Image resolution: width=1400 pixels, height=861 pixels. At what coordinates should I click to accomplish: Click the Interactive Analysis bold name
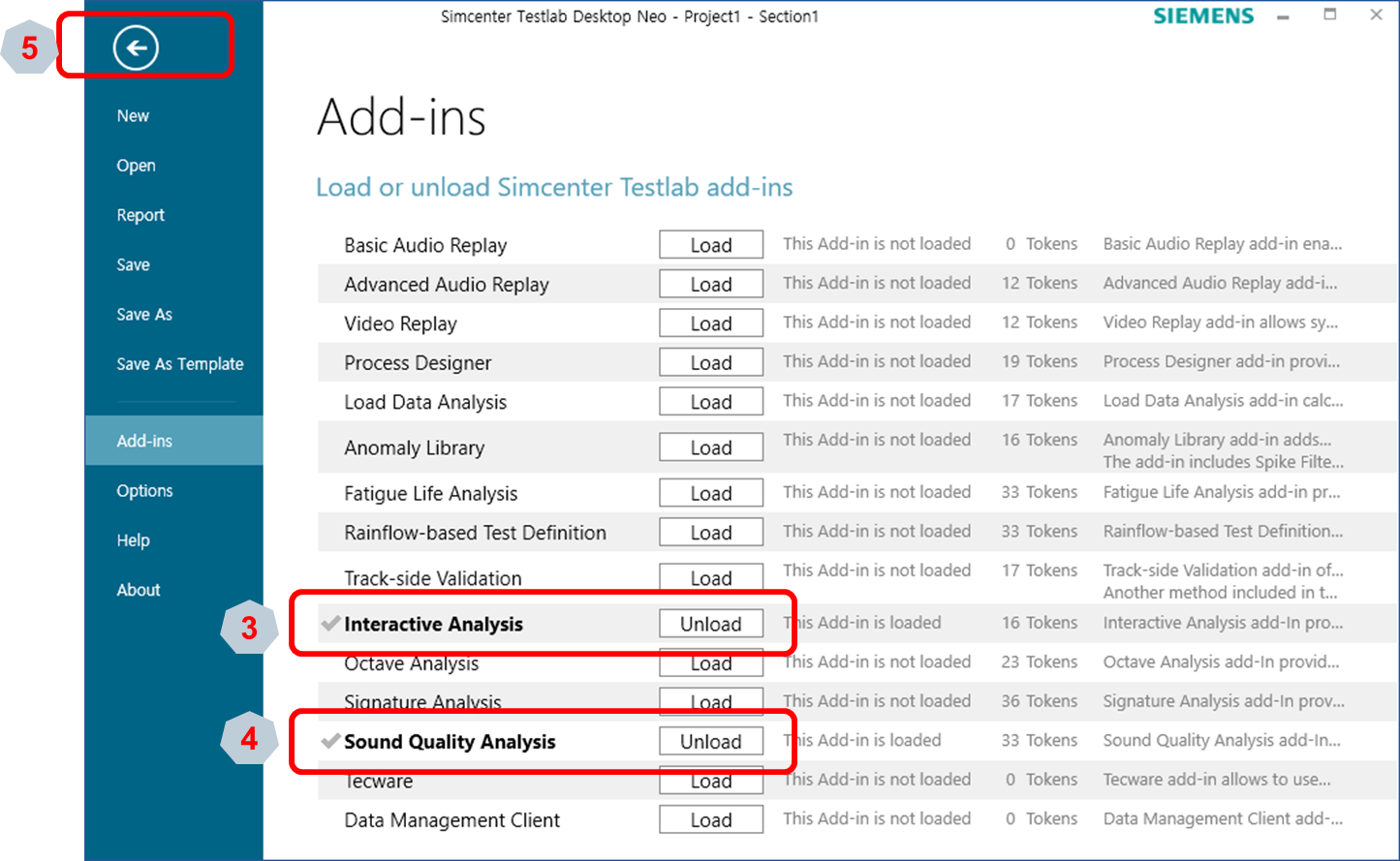click(433, 625)
